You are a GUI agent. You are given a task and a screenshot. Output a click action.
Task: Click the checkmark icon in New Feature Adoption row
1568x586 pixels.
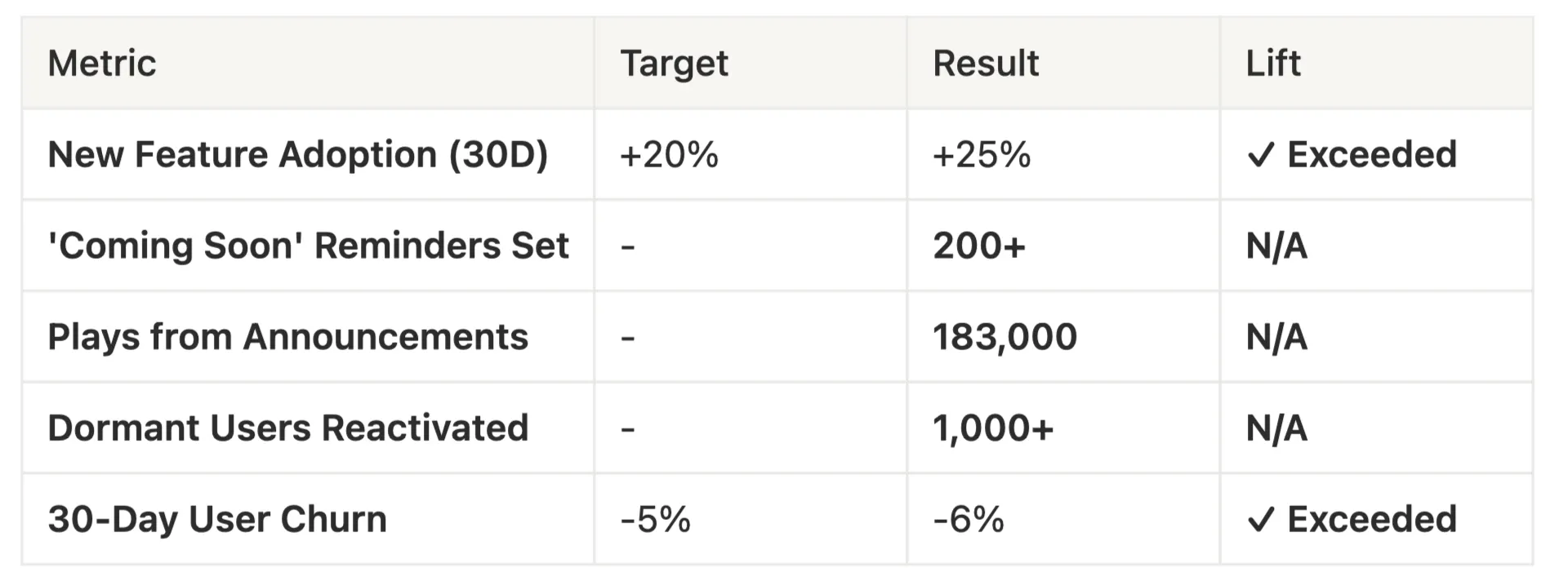(x=1261, y=155)
